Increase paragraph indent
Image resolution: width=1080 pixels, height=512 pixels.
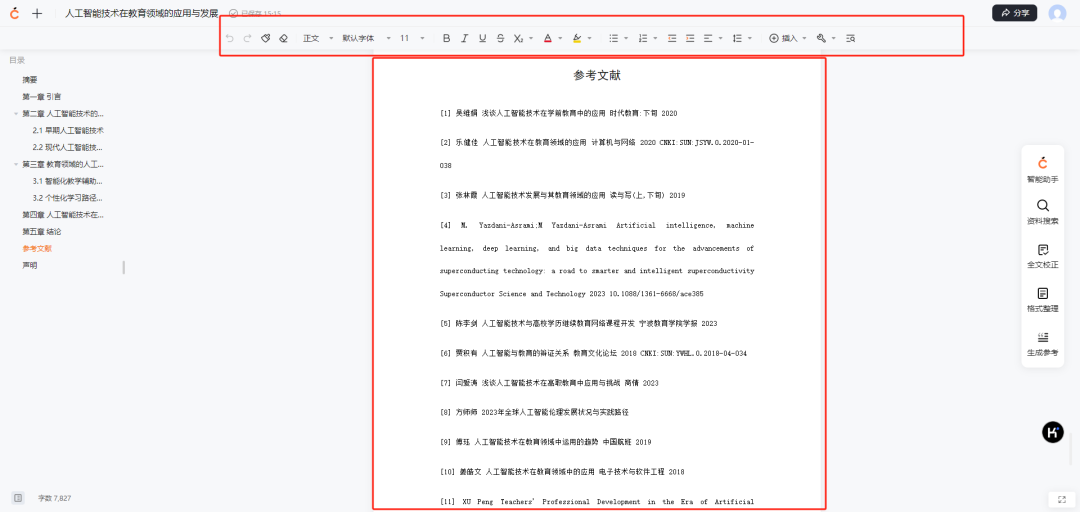690,39
